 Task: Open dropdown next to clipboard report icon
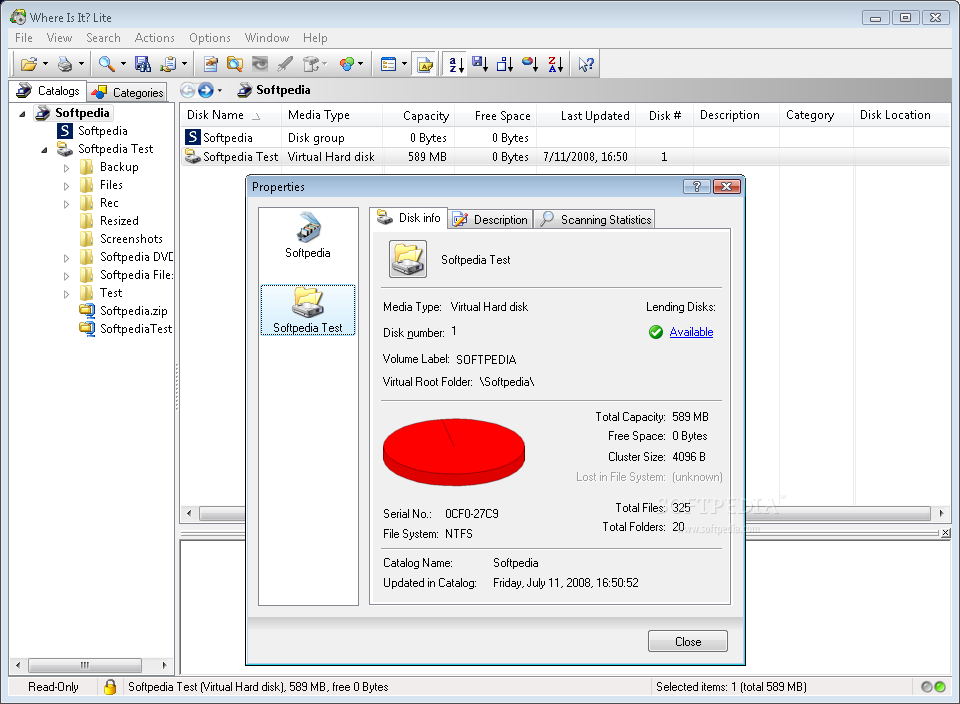[184, 64]
